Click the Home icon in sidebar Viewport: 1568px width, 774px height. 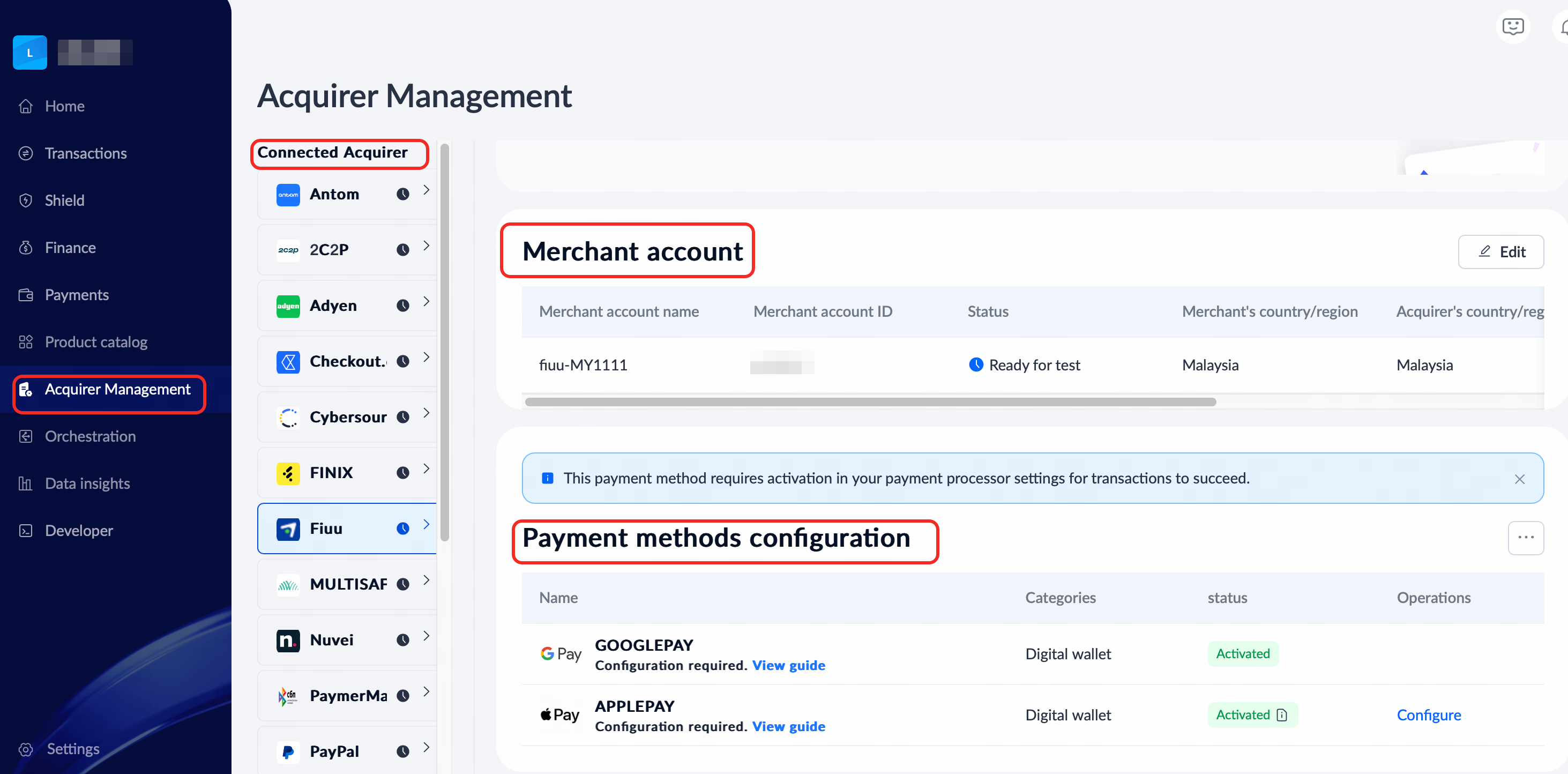pos(26,106)
